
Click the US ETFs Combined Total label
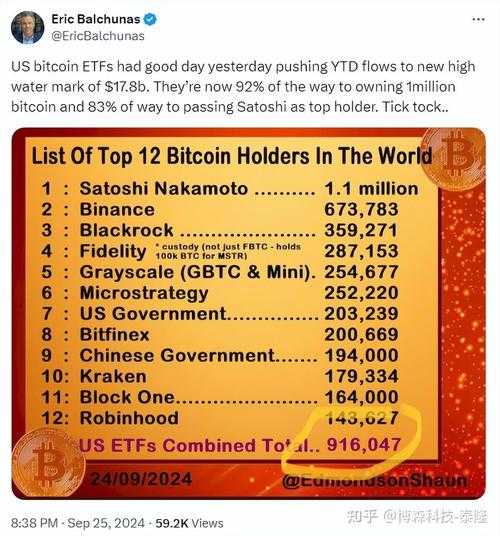(199, 445)
